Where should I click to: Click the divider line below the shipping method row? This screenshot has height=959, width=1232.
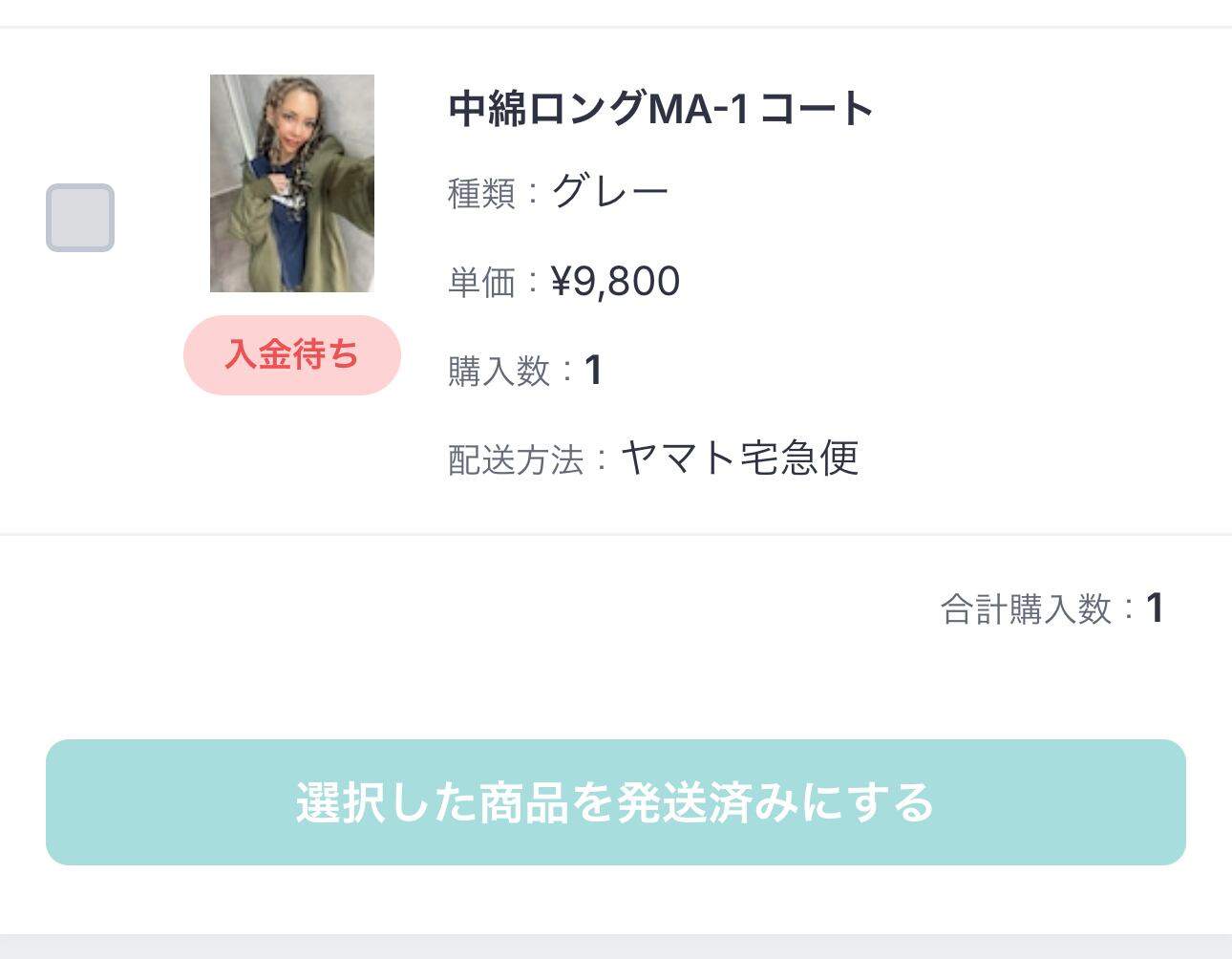point(616,534)
